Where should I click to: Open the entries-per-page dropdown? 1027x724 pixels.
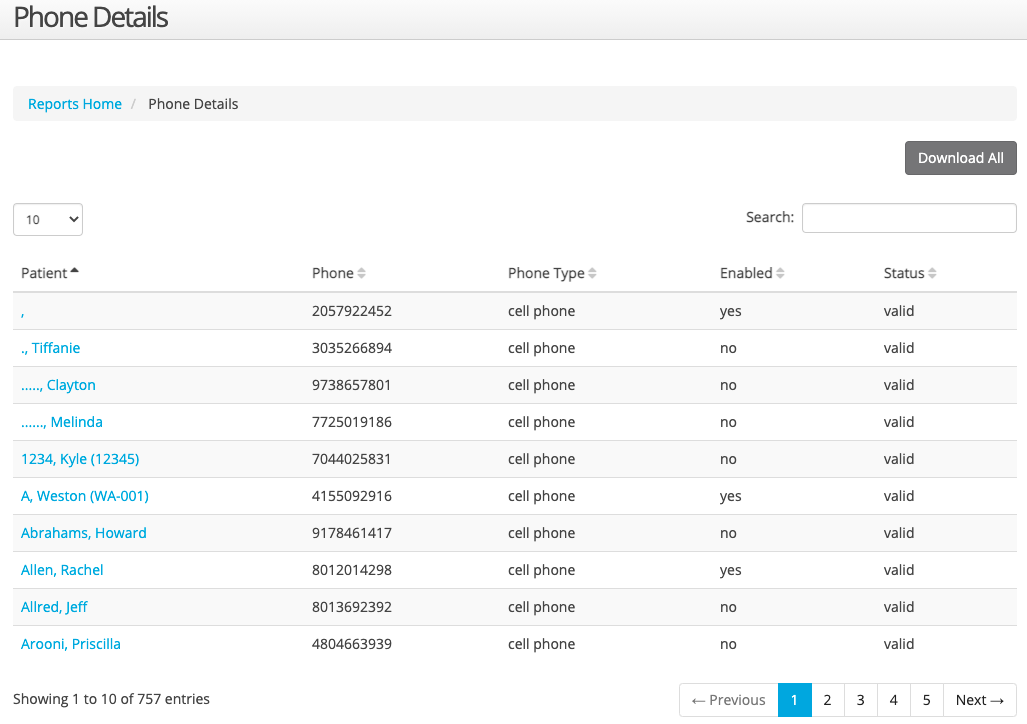point(47,219)
